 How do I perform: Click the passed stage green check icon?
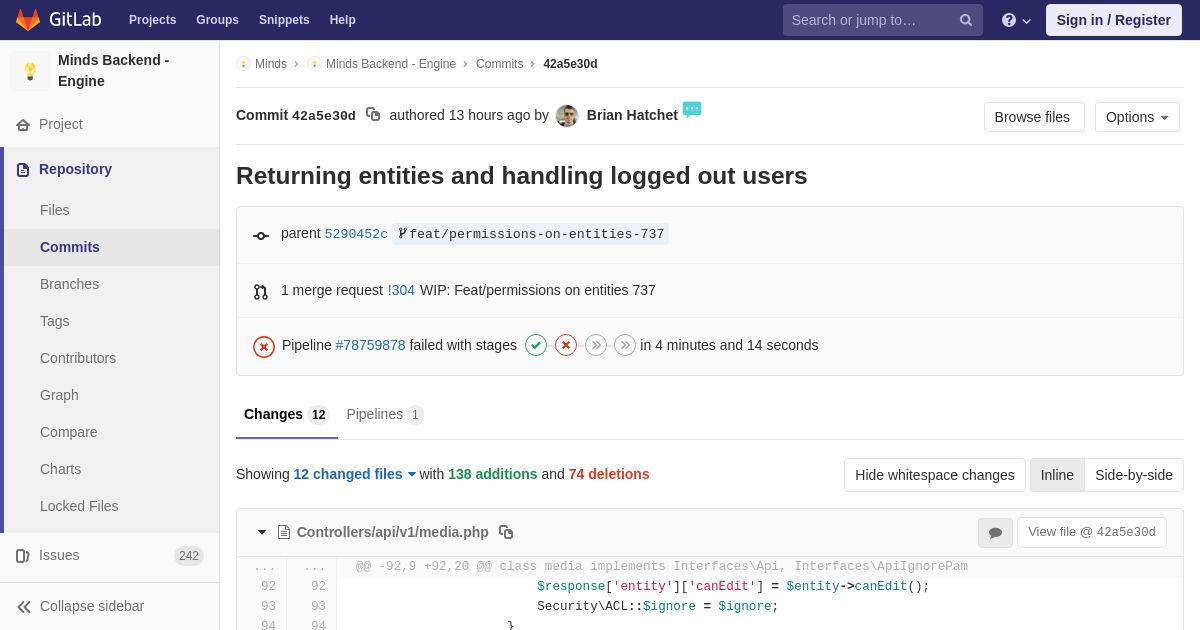(536, 345)
